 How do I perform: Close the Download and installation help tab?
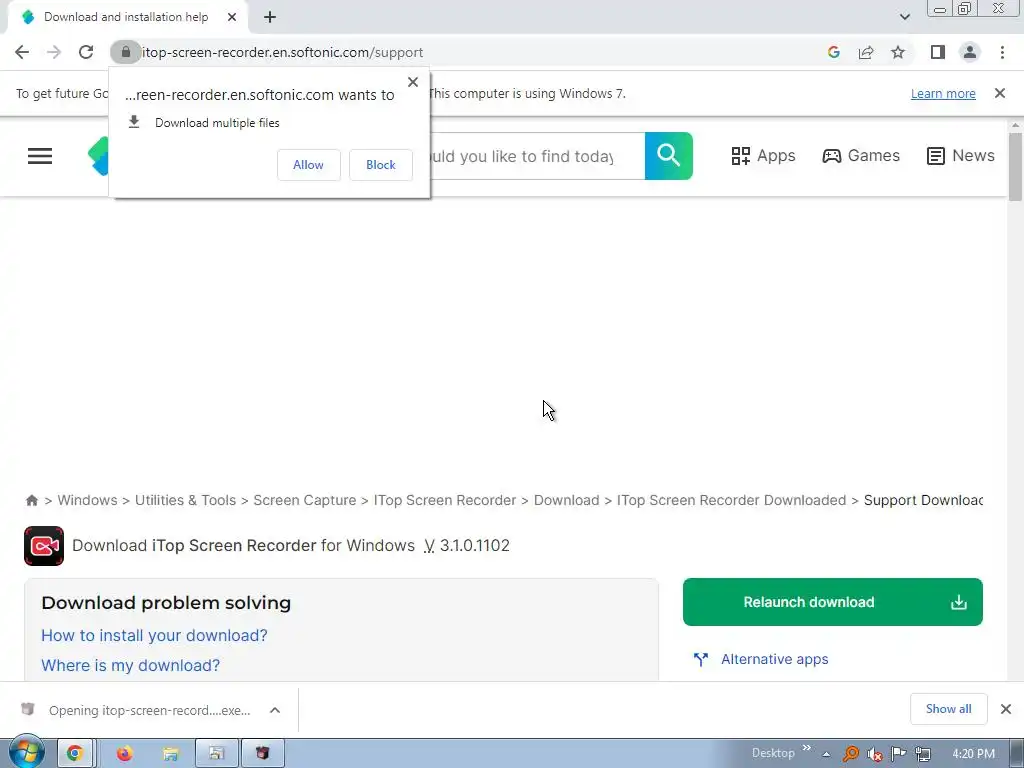(x=232, y=17)
